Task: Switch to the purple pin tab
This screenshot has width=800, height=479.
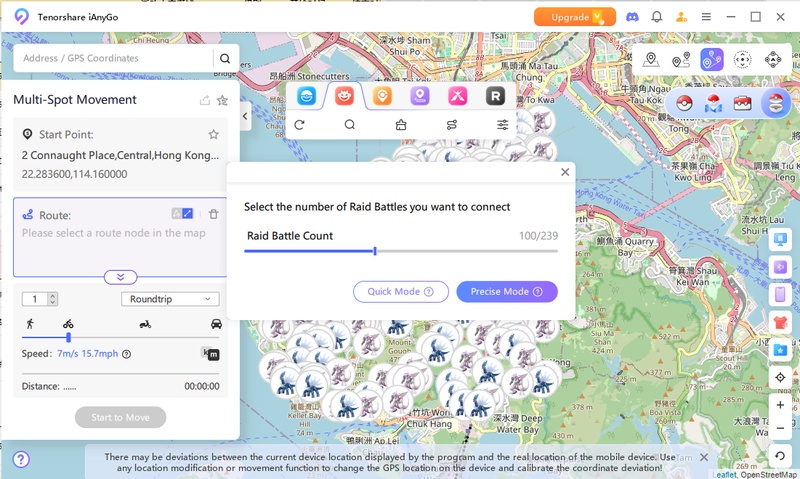Action: 420,96
